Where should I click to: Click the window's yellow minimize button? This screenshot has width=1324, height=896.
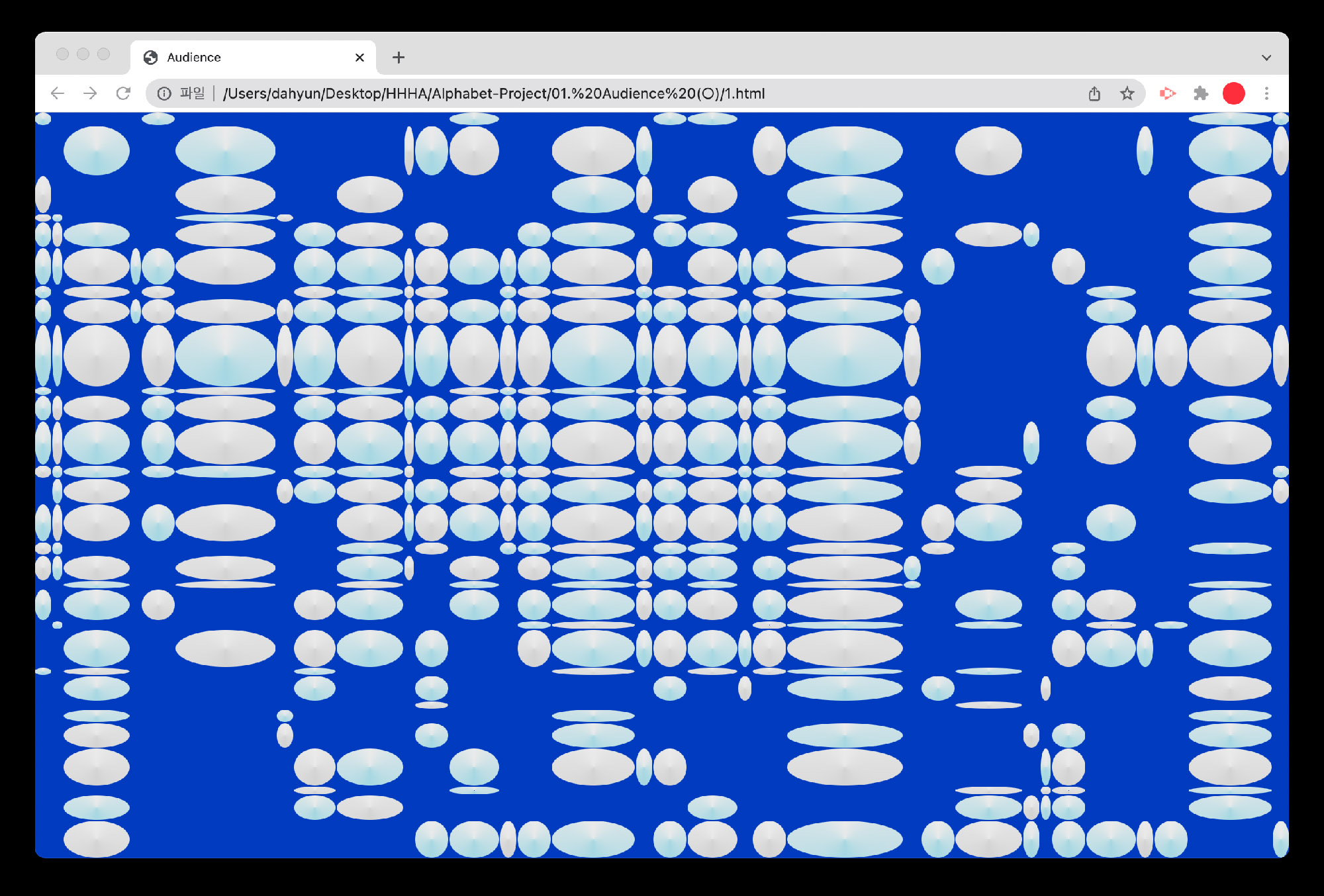click(83, 54)
